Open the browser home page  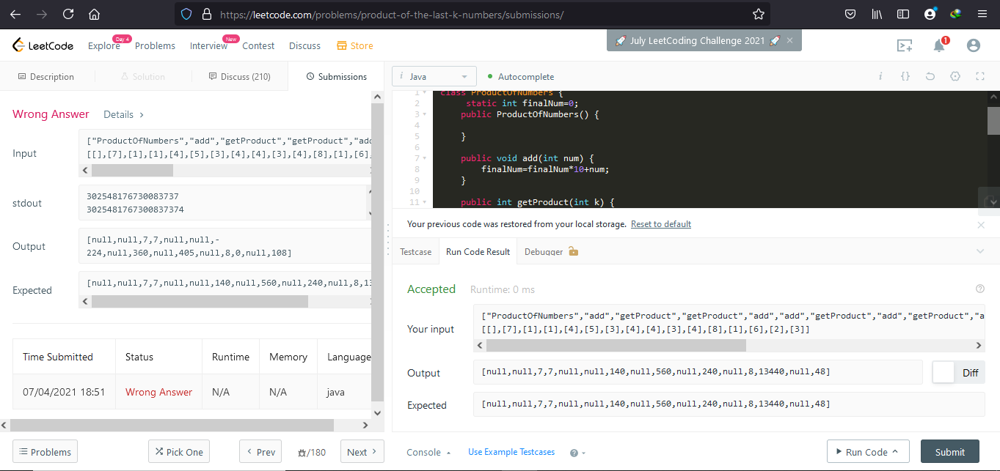(x=94, y=14)
